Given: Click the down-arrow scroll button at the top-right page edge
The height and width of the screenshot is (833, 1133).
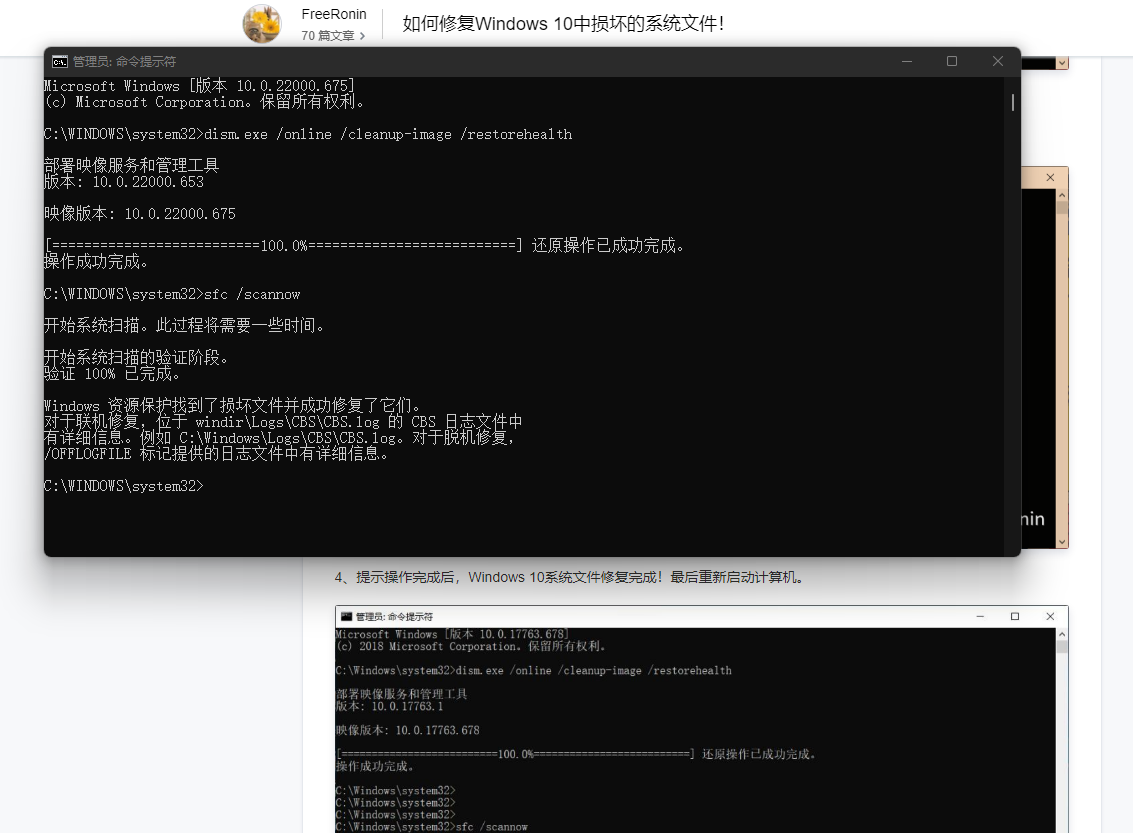Looking at the screenshot, I should click(x=1061, y=64).
